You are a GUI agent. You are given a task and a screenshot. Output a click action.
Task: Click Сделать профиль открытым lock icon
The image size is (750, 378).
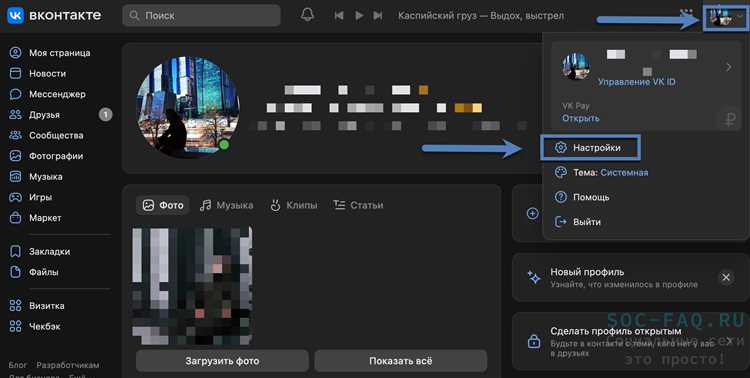534,341
